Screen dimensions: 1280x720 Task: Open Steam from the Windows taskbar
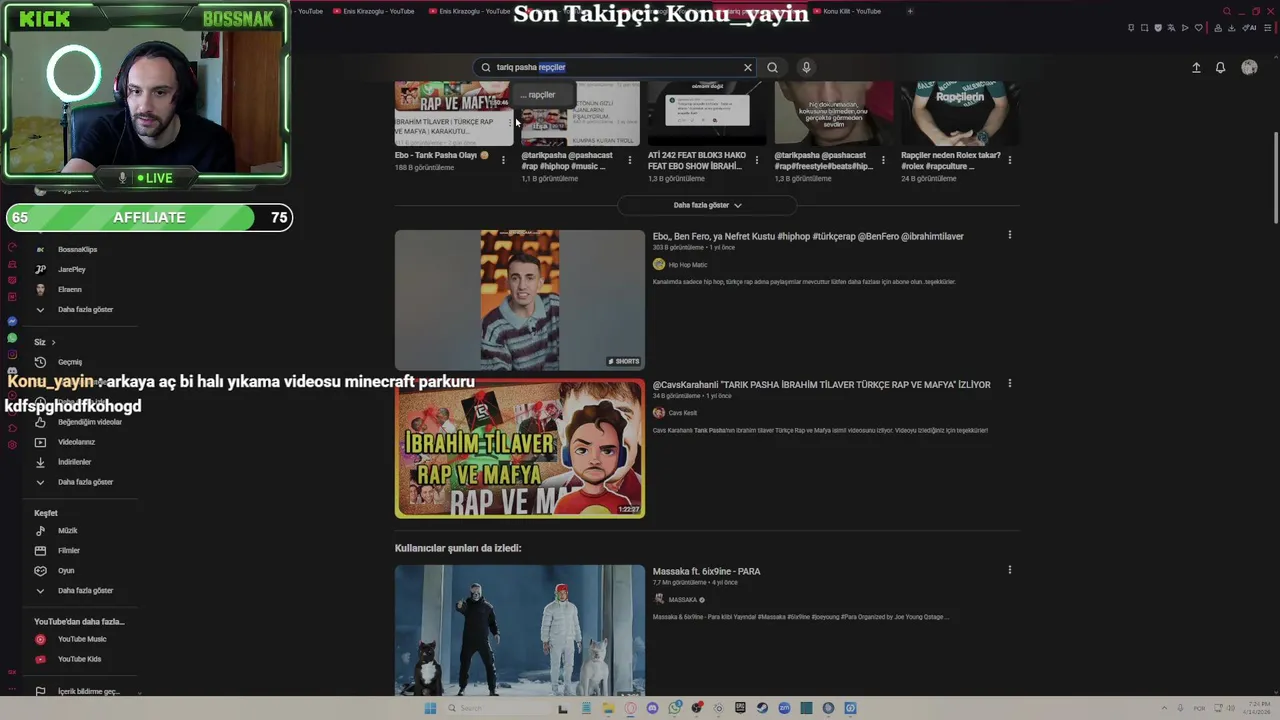point(762,708)
